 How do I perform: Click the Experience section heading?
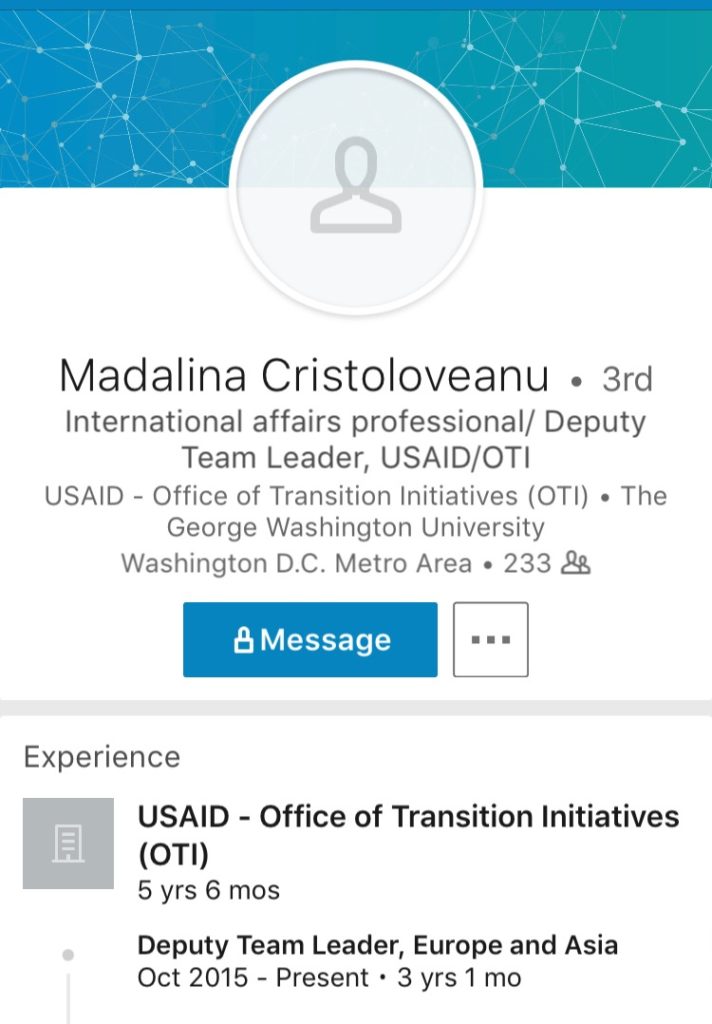point(102,757)
